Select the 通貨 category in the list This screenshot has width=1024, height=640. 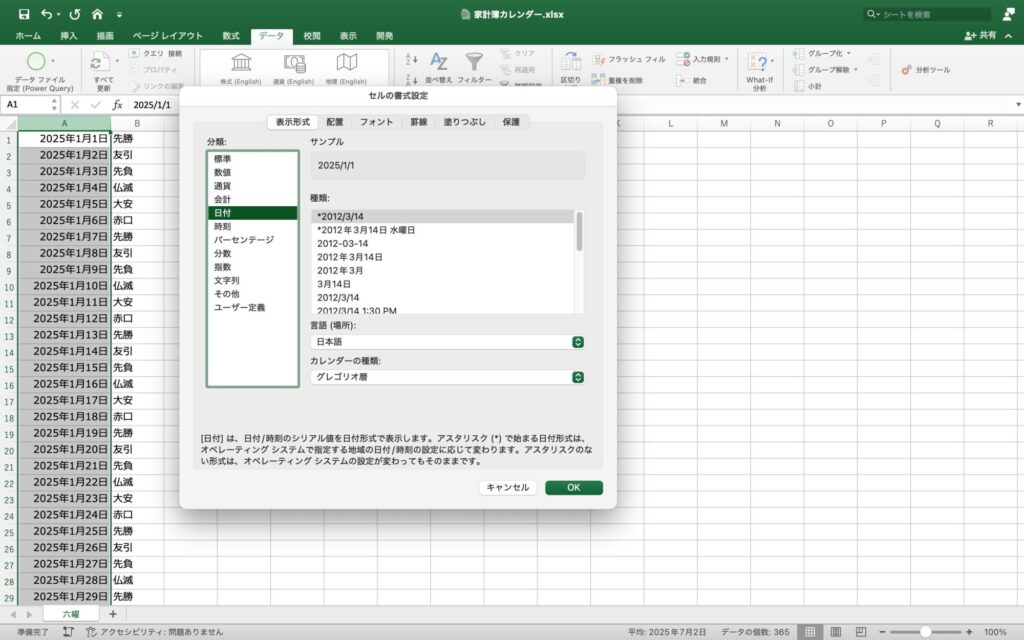coord(252,186)
